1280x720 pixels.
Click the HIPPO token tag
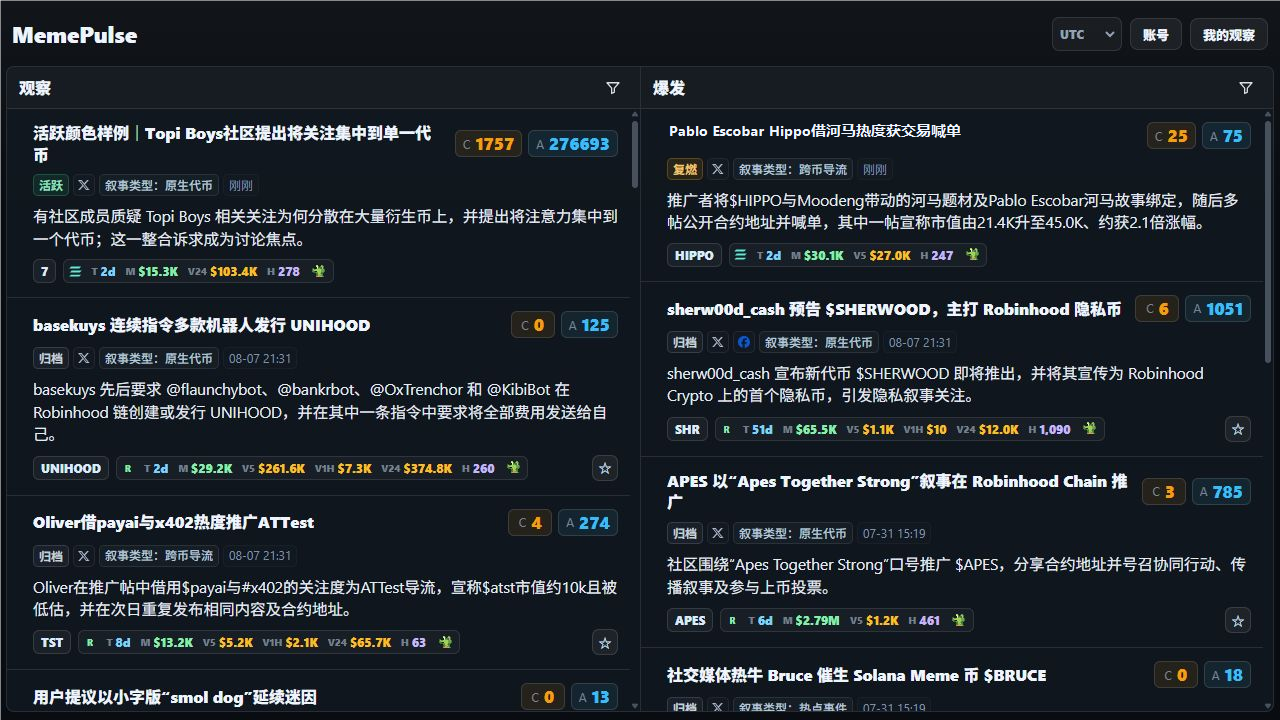coord(694,255)
